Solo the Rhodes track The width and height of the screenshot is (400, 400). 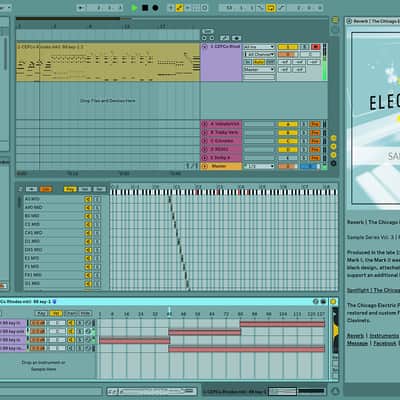coord(304,47)
